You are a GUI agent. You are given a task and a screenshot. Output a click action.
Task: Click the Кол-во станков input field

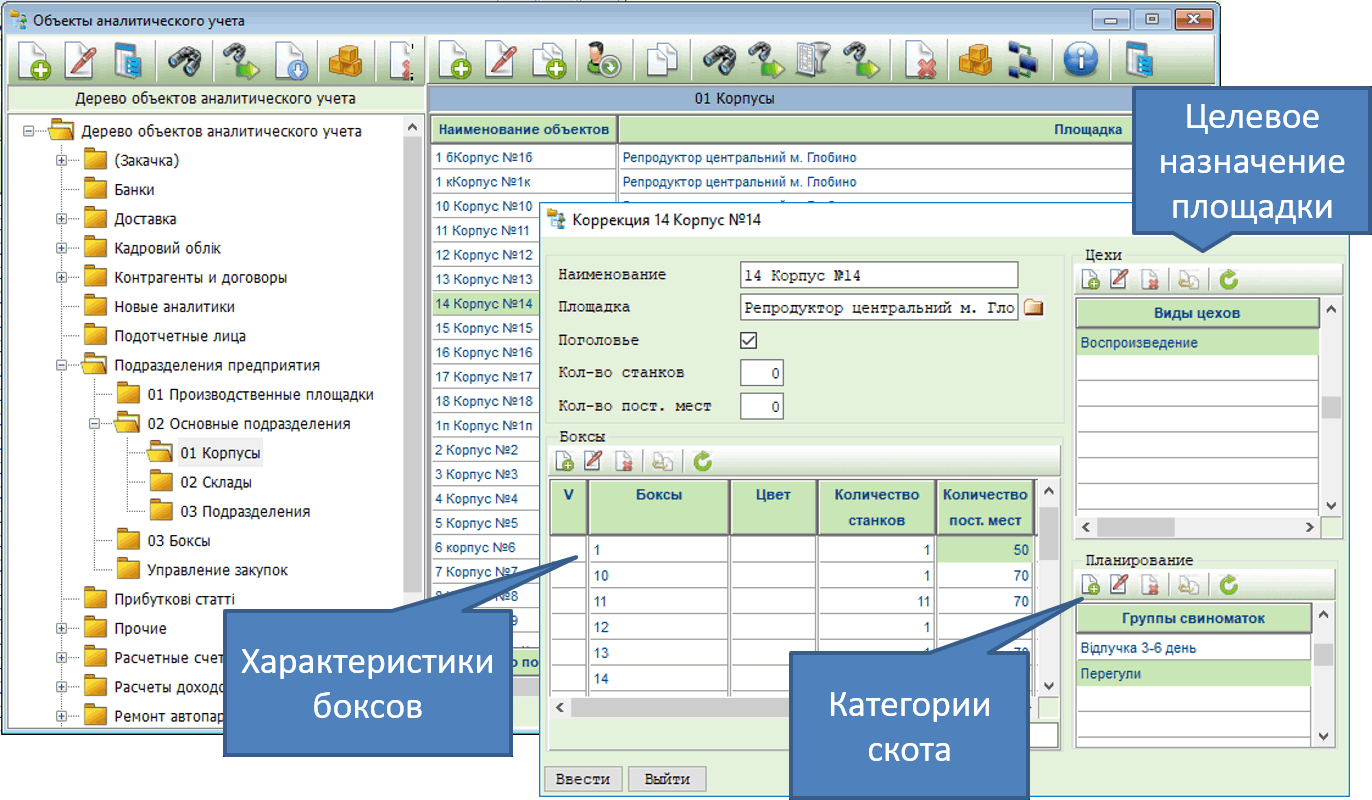click(x=761, y=373)
